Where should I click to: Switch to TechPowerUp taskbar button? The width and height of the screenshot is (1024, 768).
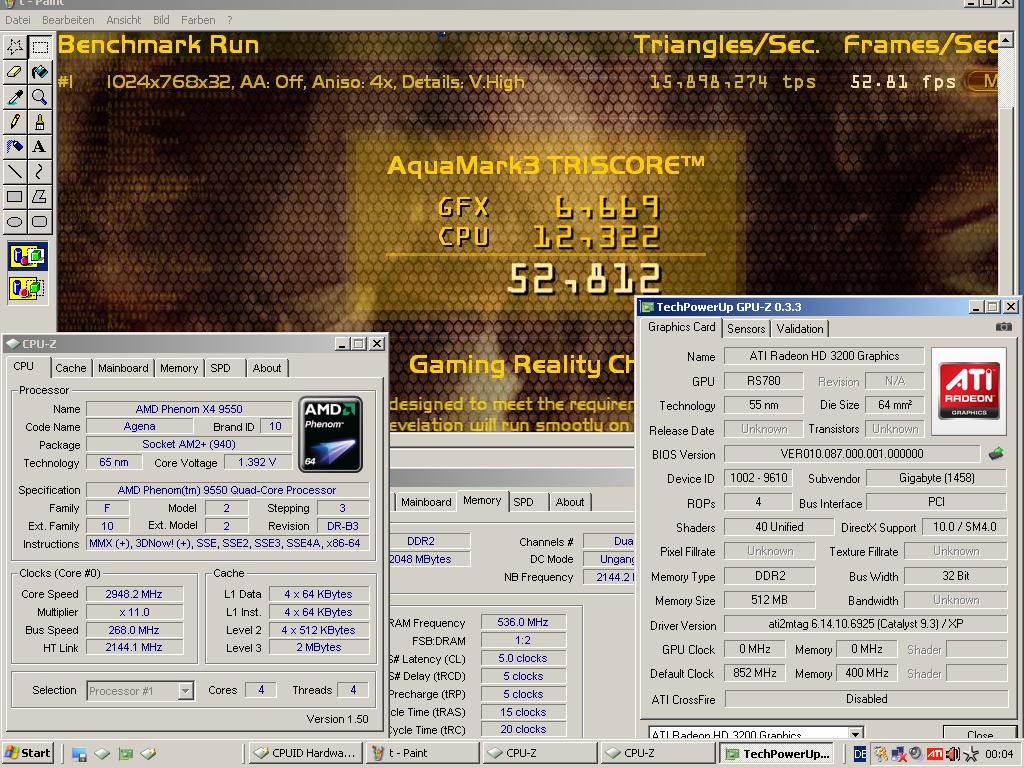(x=778, y=753)
